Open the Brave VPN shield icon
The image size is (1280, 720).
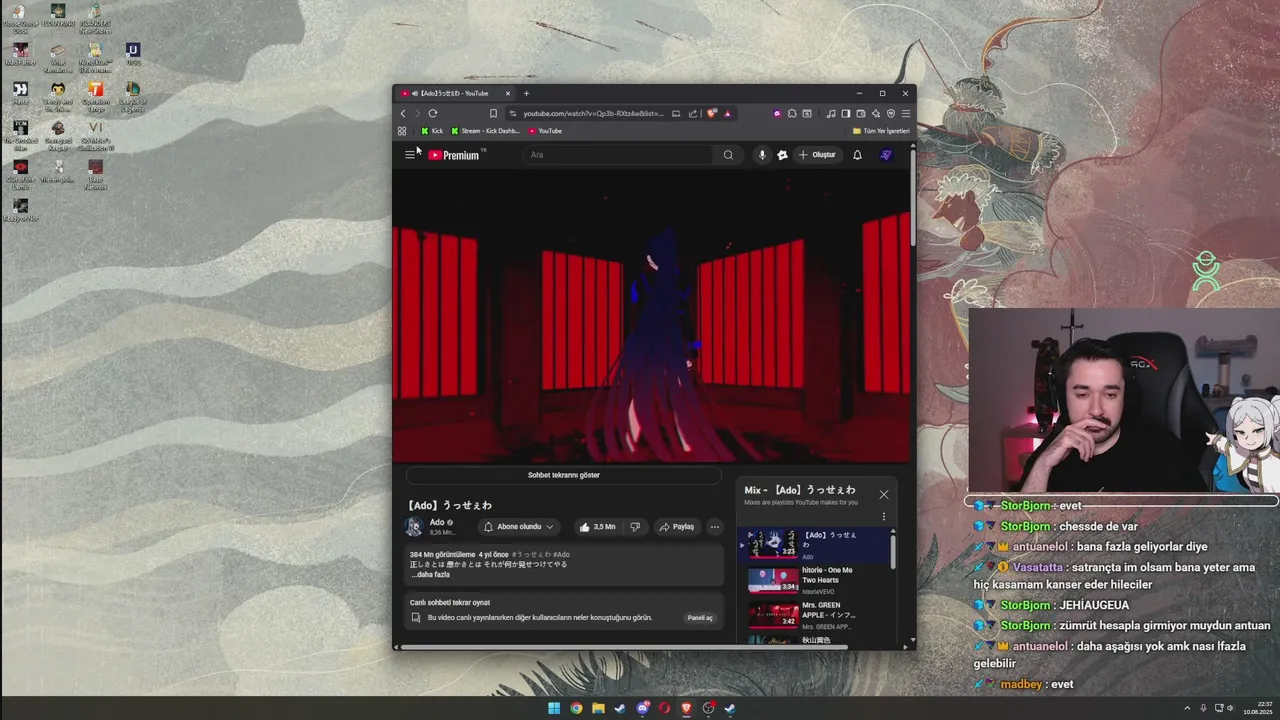pyautogui.click(x=891, y=113)
